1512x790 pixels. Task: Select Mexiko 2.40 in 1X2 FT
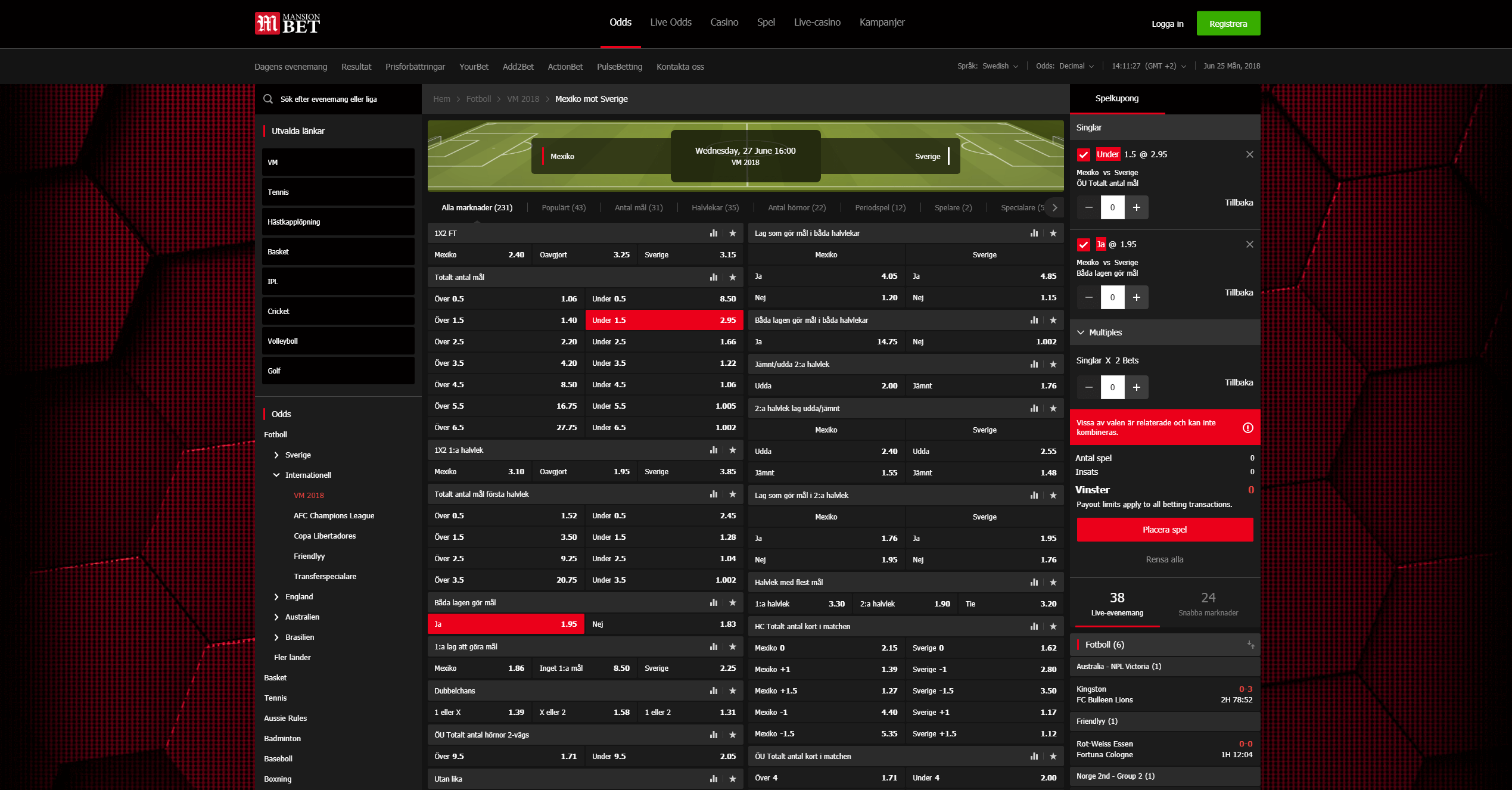pyautogui.click(x=480, y=254)
